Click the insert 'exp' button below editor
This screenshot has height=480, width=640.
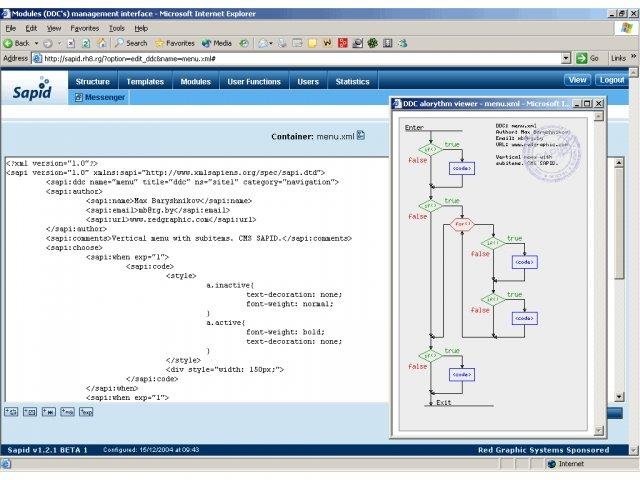pyautogui.click(x=86, y=412)
